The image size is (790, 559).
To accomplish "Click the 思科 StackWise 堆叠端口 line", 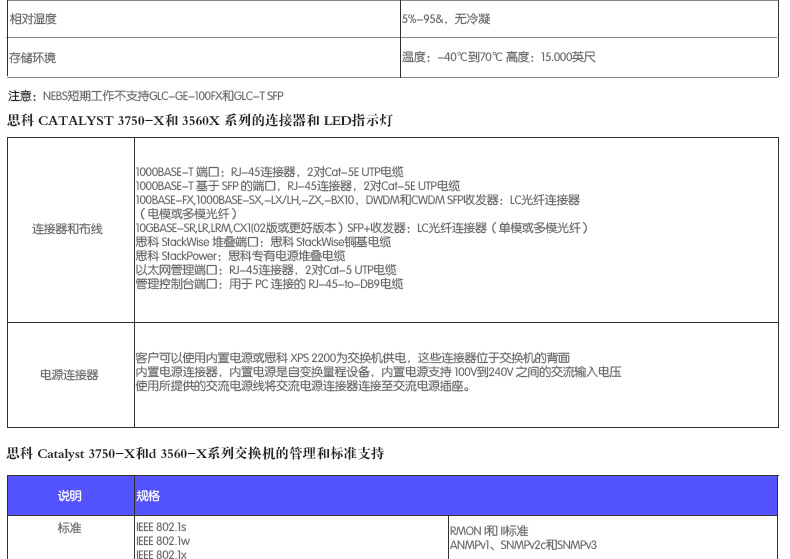I will [x=263, y=242].
